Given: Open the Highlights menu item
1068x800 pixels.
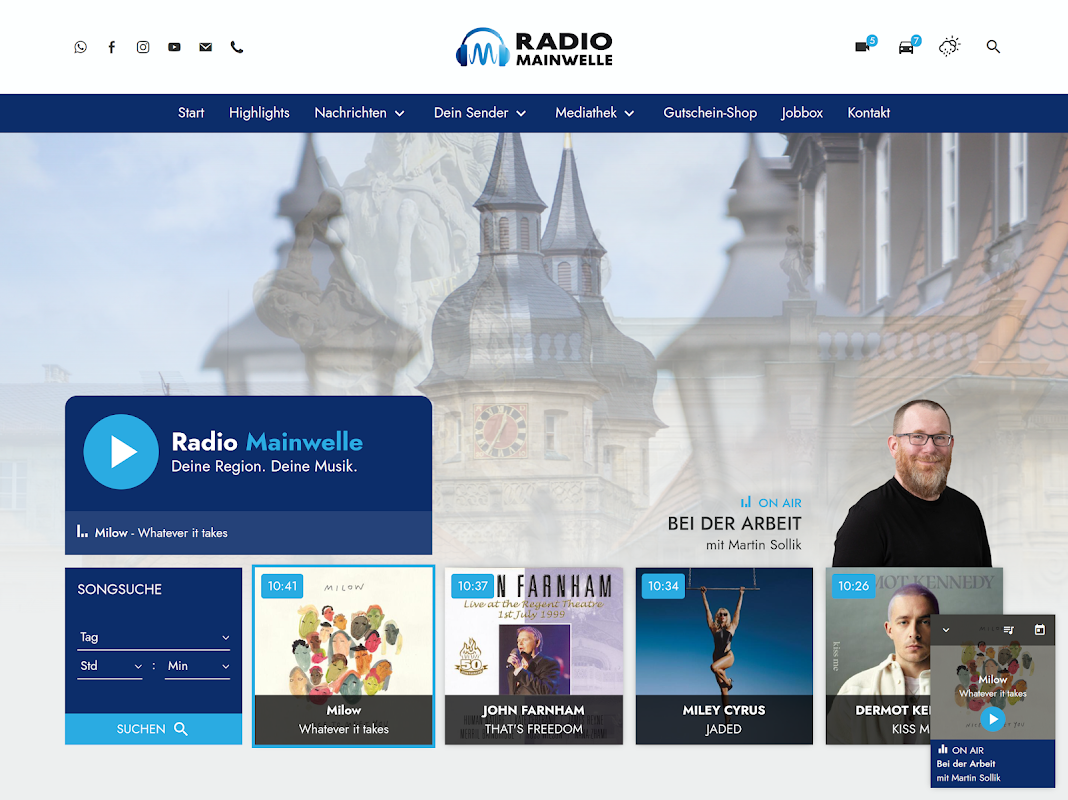Looking at the screenshot, I should point(259,113).
